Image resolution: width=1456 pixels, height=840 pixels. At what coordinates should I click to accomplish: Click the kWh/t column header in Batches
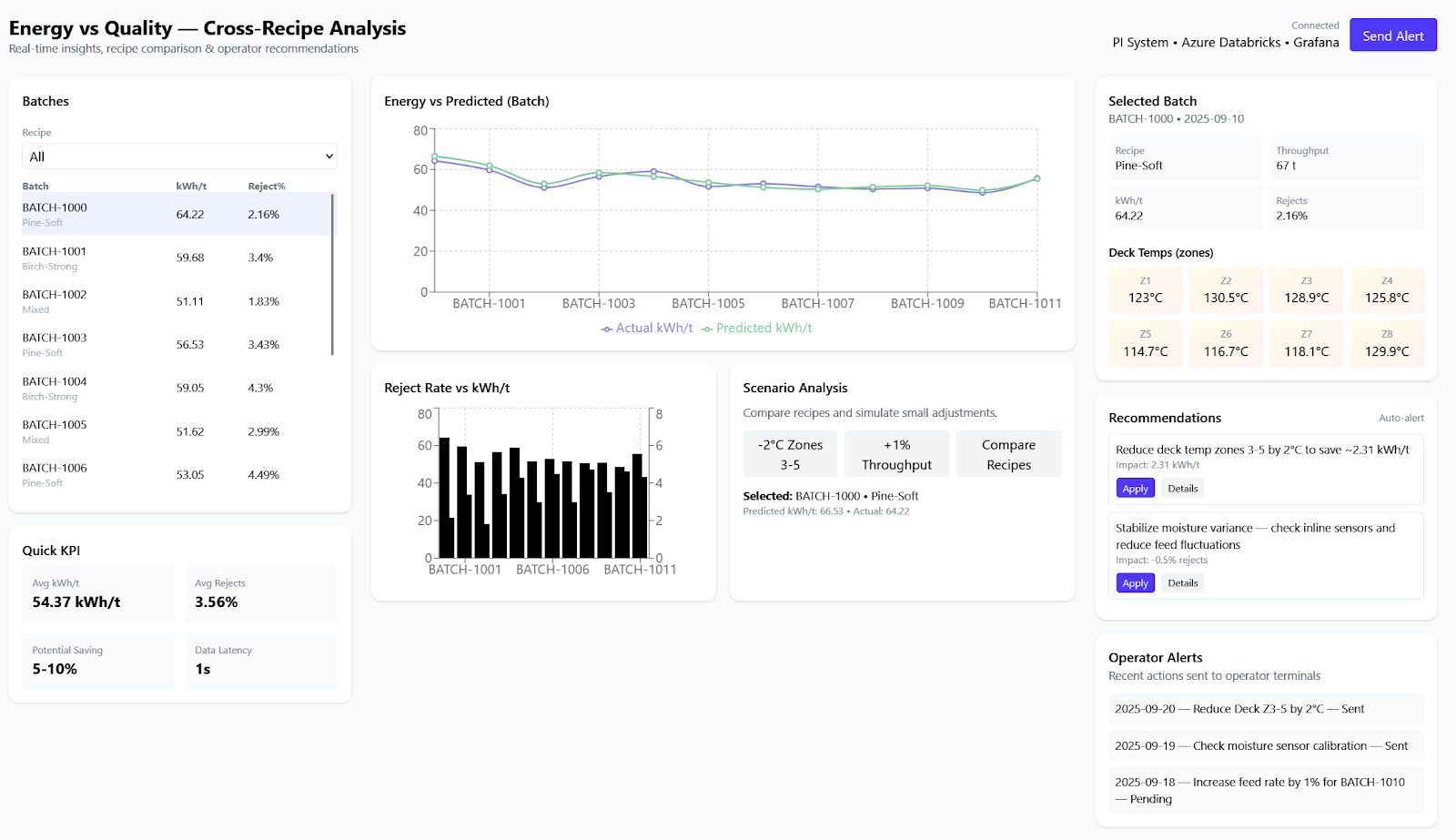191,187
